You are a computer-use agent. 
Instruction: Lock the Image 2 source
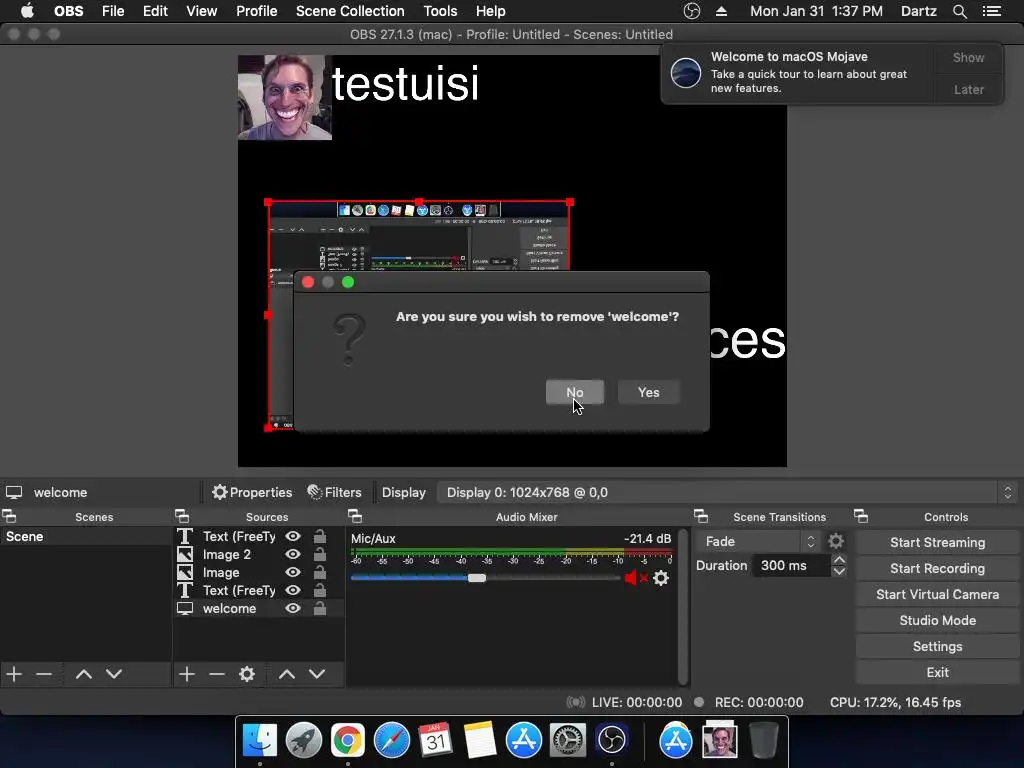[320, 554]
